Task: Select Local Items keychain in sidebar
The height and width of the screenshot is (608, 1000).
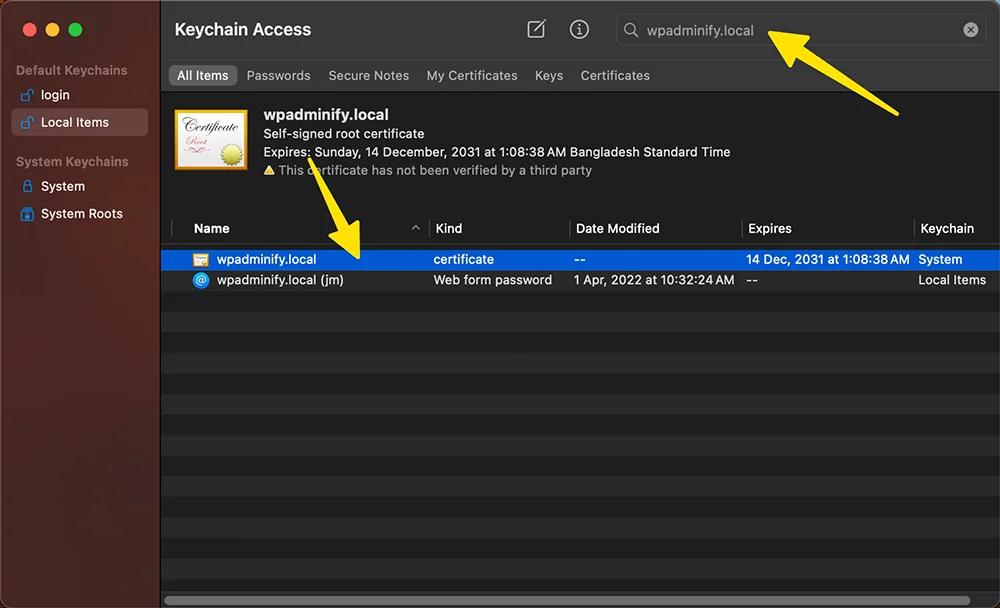Action: point(74,122)
